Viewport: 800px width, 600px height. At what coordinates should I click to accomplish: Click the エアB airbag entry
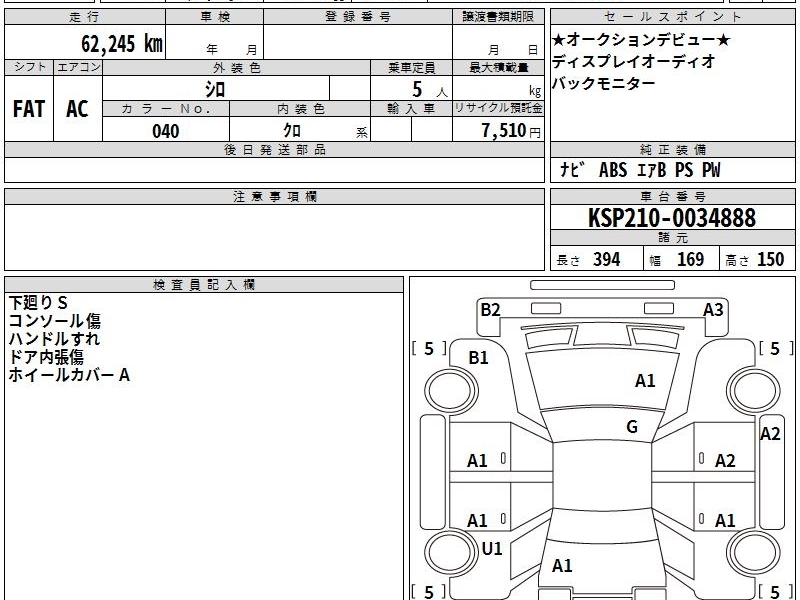tap(652, 170)
